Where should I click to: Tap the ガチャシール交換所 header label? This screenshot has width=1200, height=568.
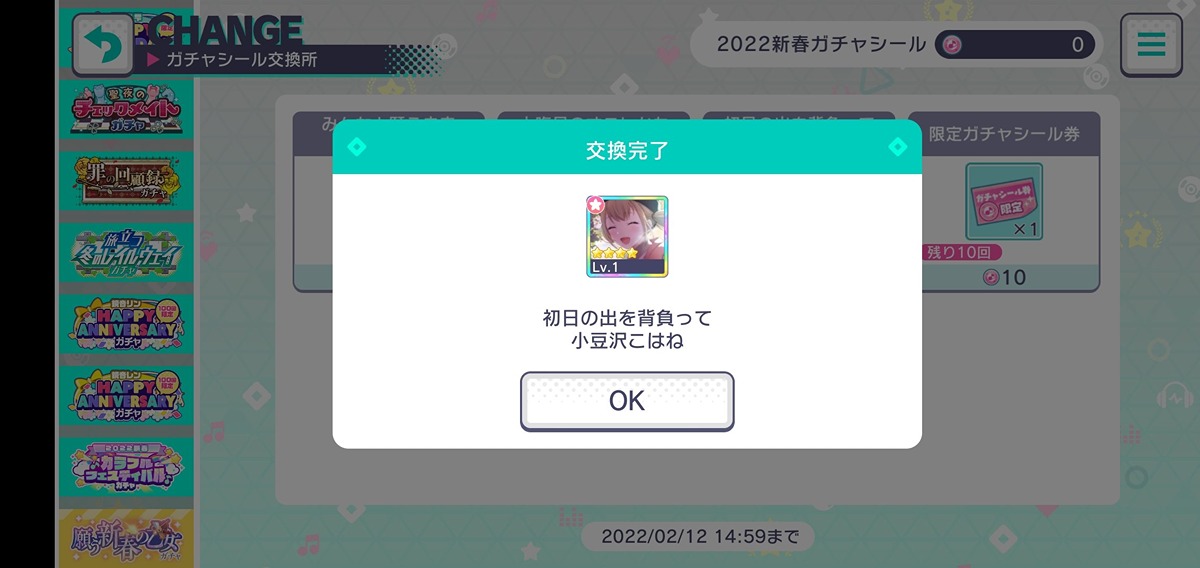[x=241, y=59]
